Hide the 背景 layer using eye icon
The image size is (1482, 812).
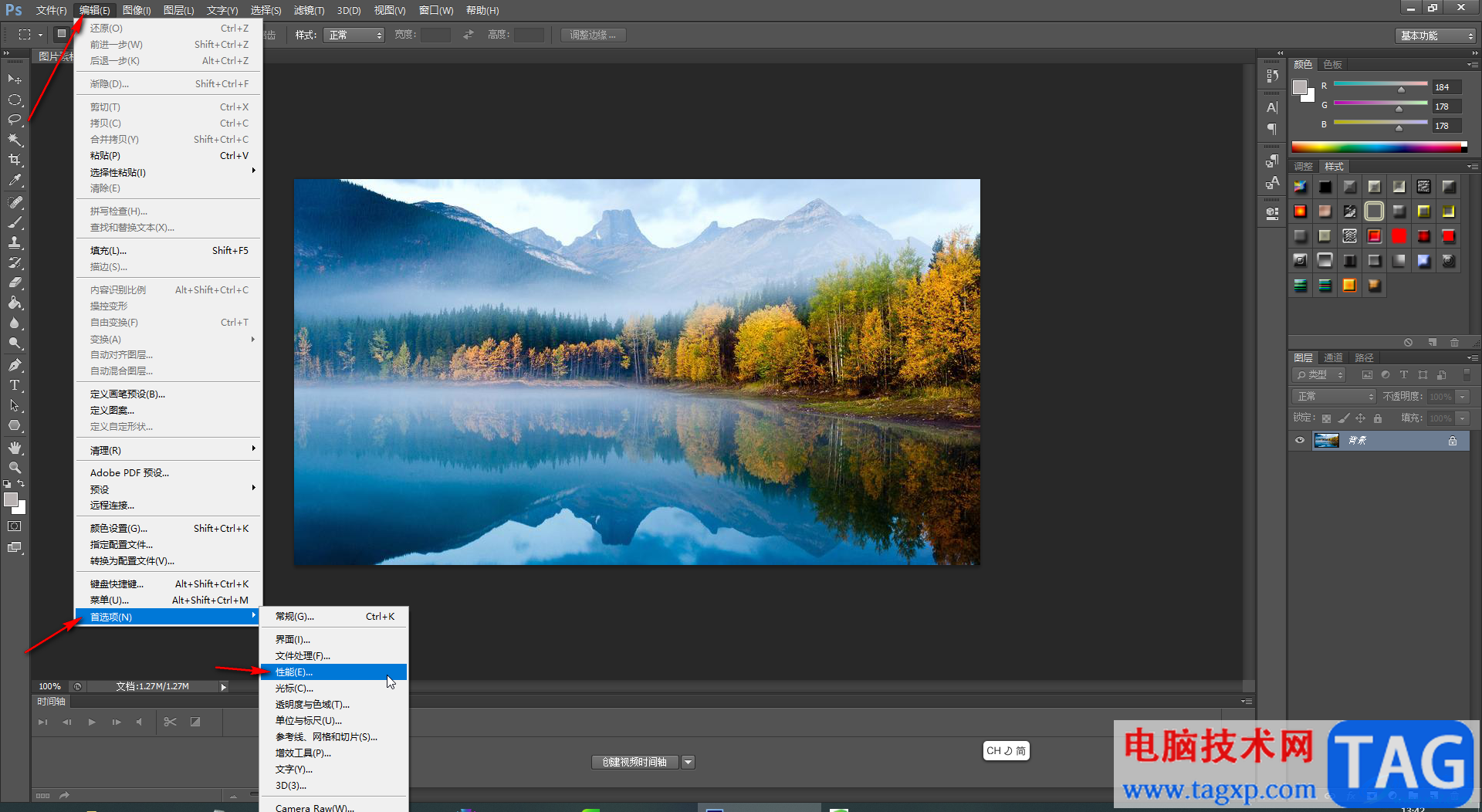pyautogui.click(x=1300, y=441)
